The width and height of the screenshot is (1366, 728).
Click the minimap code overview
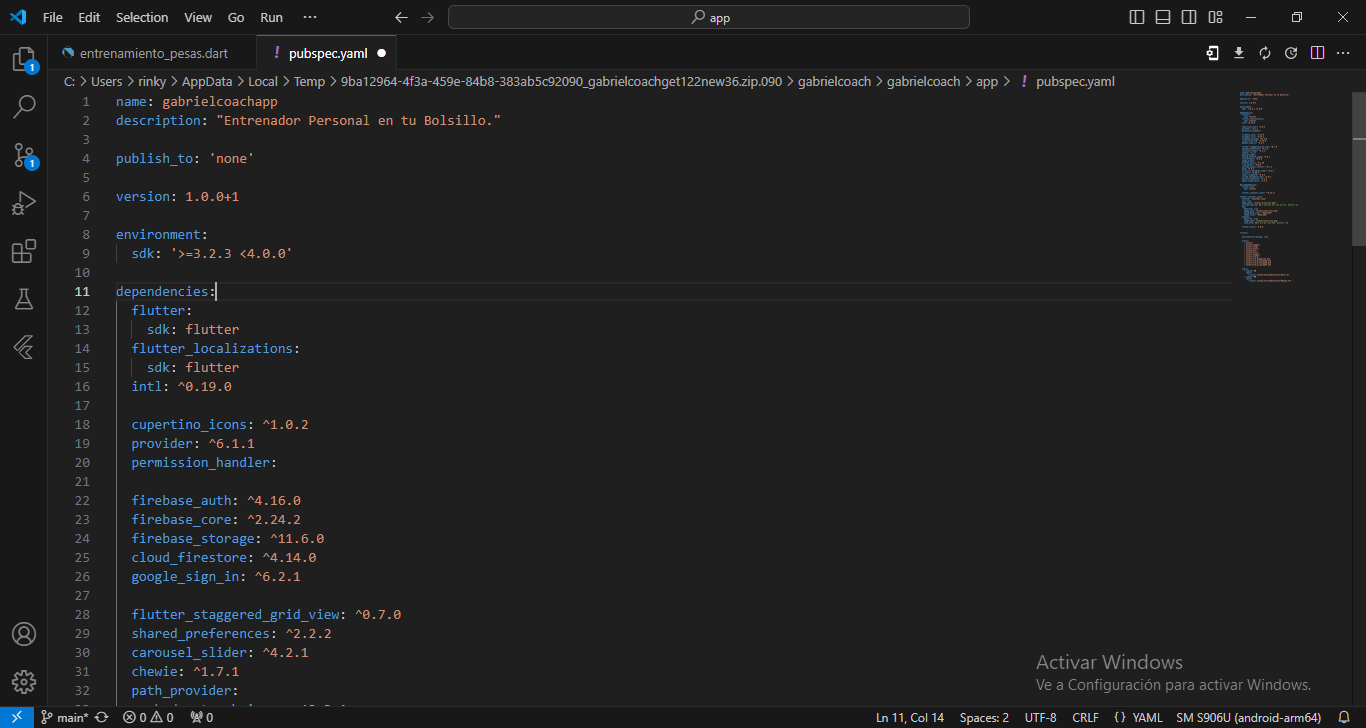tap(1290, 187)
